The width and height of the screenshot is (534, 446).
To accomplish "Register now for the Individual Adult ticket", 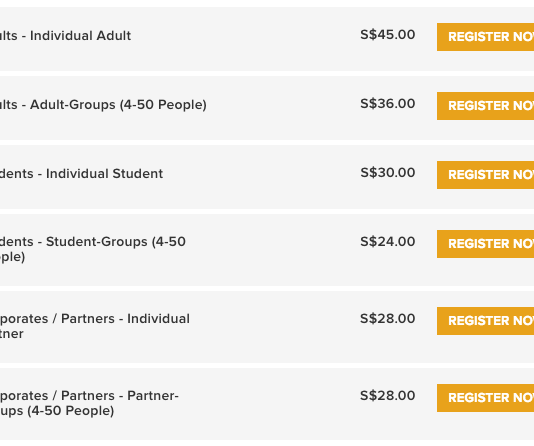I will pyautogui.click(x=485, y=37).
